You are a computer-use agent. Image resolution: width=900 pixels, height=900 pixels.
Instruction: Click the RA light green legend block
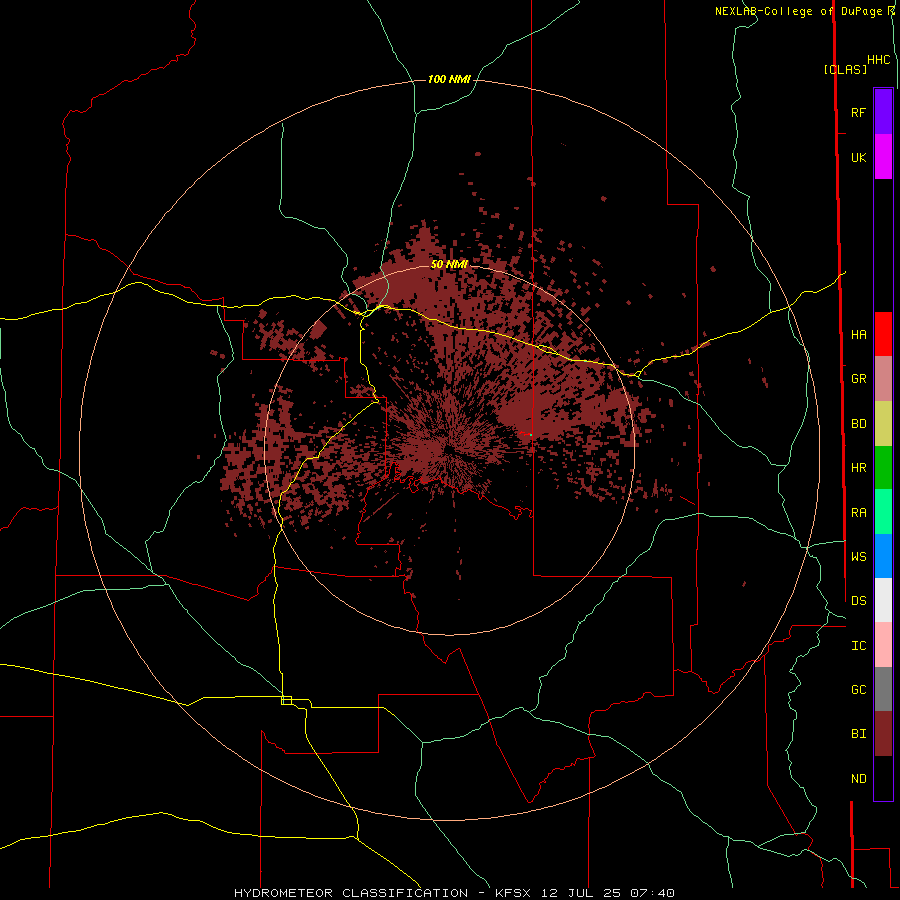883,512
